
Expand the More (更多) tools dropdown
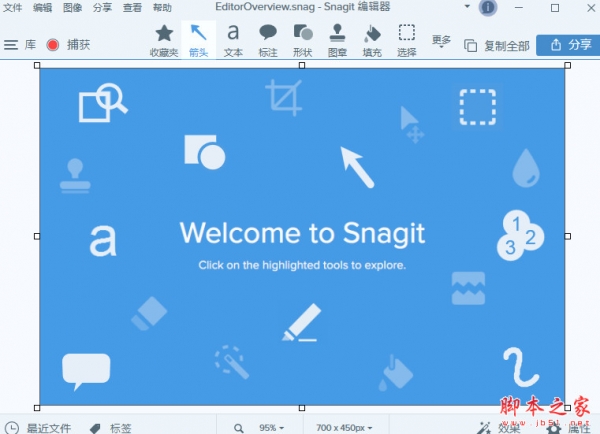pos(441,41)
